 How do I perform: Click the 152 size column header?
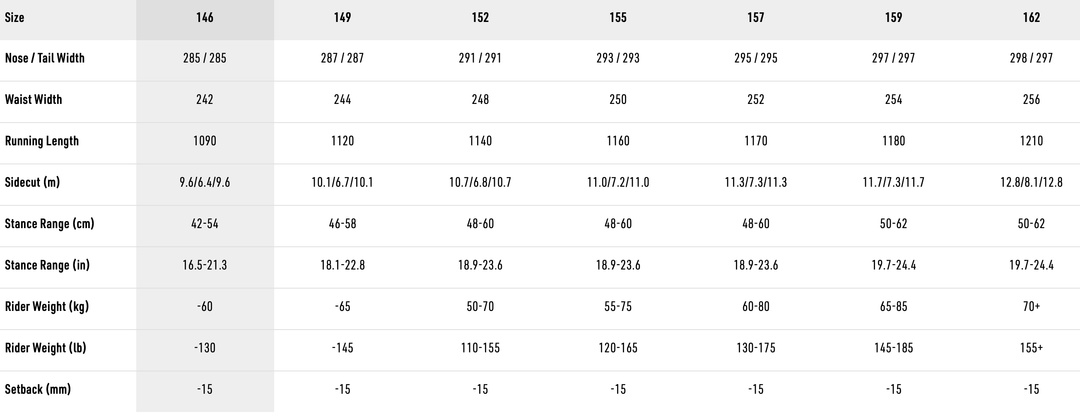click(x=480, y=18)
